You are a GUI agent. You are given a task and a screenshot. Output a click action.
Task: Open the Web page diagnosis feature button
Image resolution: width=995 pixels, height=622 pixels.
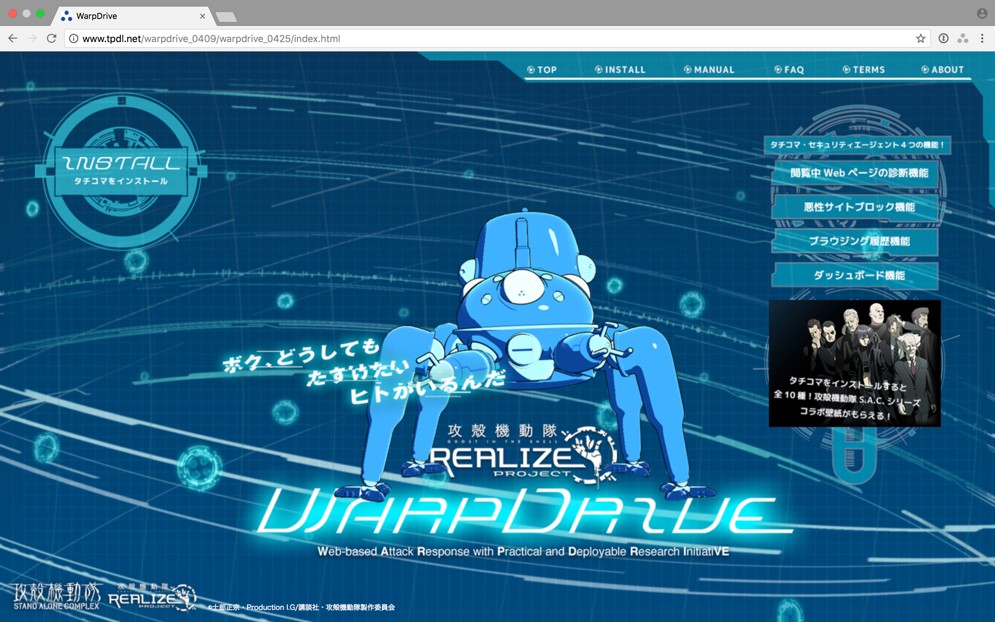point(855,173)
